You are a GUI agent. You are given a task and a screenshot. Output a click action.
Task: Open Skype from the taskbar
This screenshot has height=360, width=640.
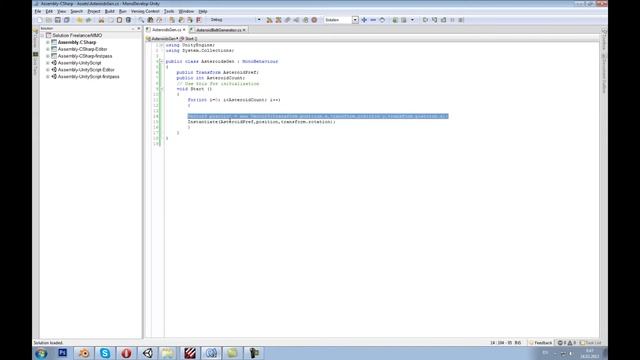(105, 353)
